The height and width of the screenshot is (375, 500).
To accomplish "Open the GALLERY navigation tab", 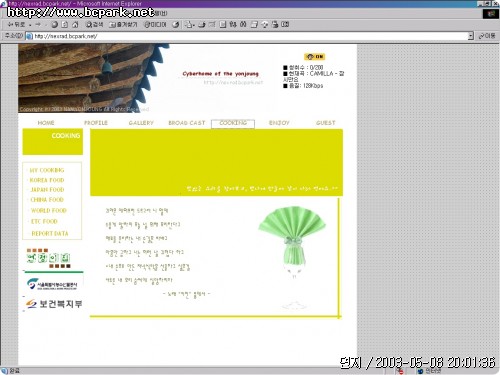I will [141, 123].
